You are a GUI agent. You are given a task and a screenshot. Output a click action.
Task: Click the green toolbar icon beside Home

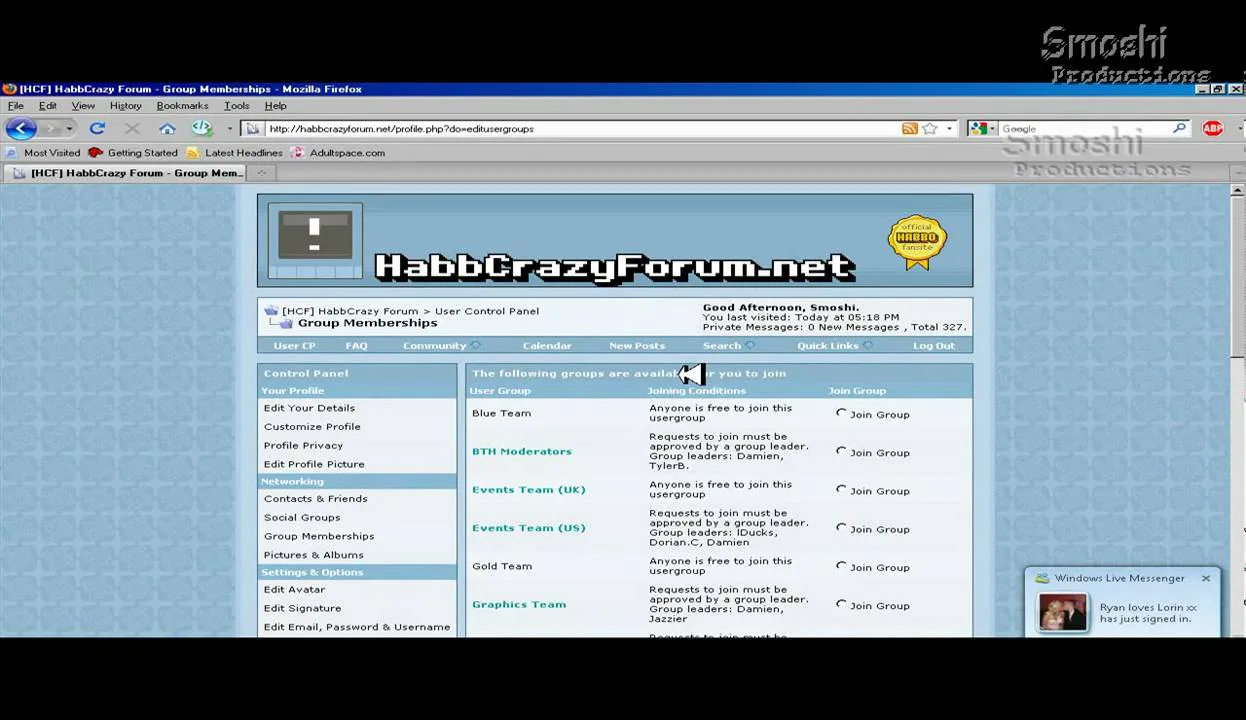[202, 128]
